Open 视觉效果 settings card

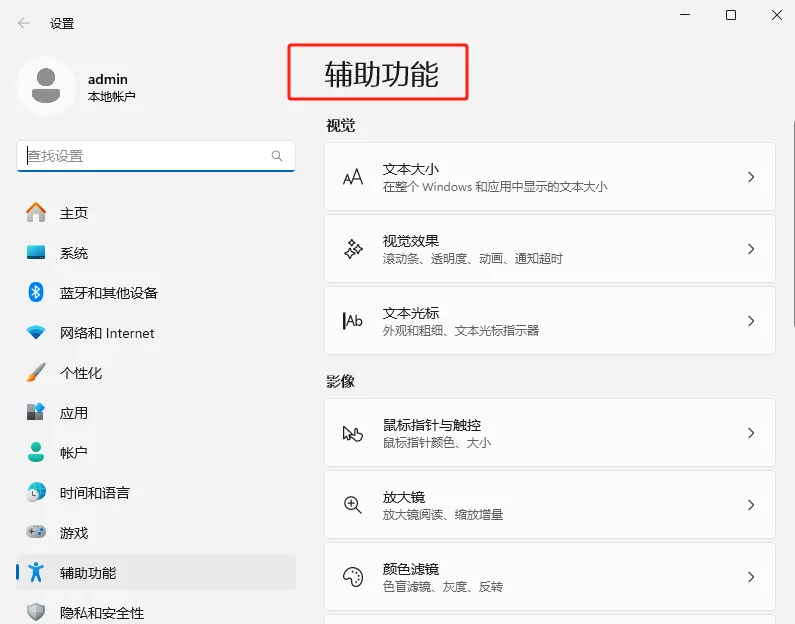tap(550, 249)
